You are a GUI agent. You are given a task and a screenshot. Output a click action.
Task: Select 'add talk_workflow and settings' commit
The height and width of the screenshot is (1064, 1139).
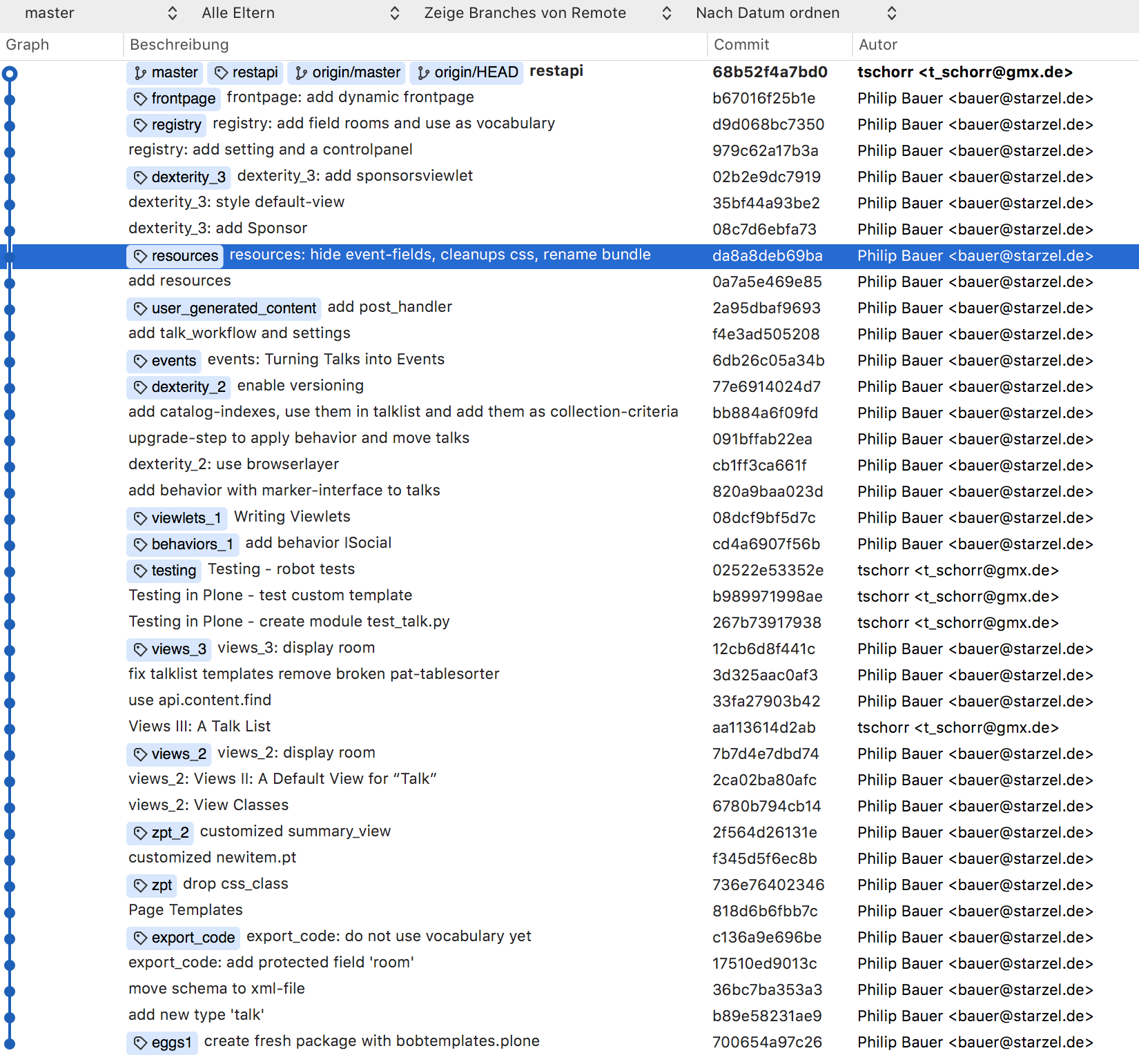pos(239,333)
